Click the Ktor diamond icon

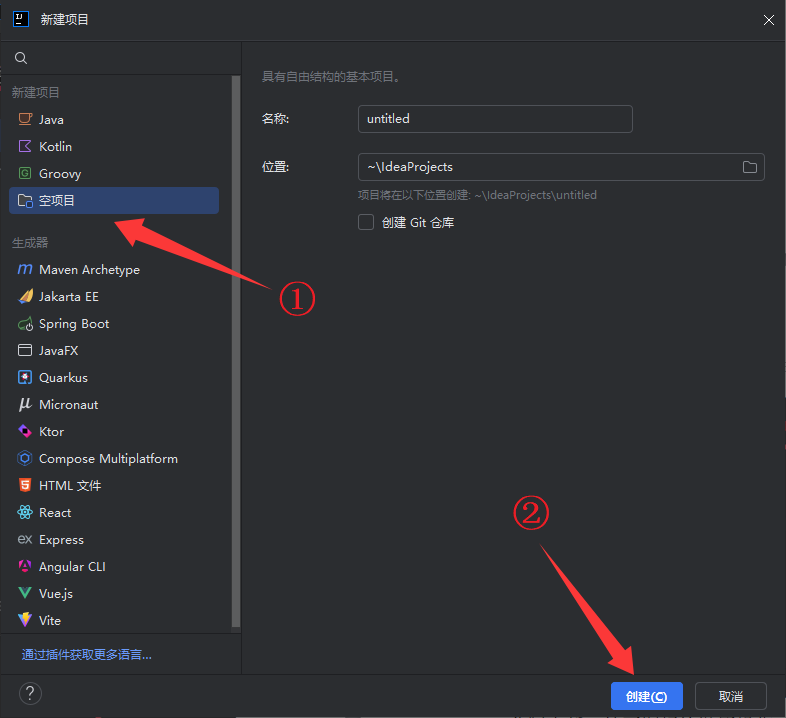pyautogui.click(x=25, y=431)
